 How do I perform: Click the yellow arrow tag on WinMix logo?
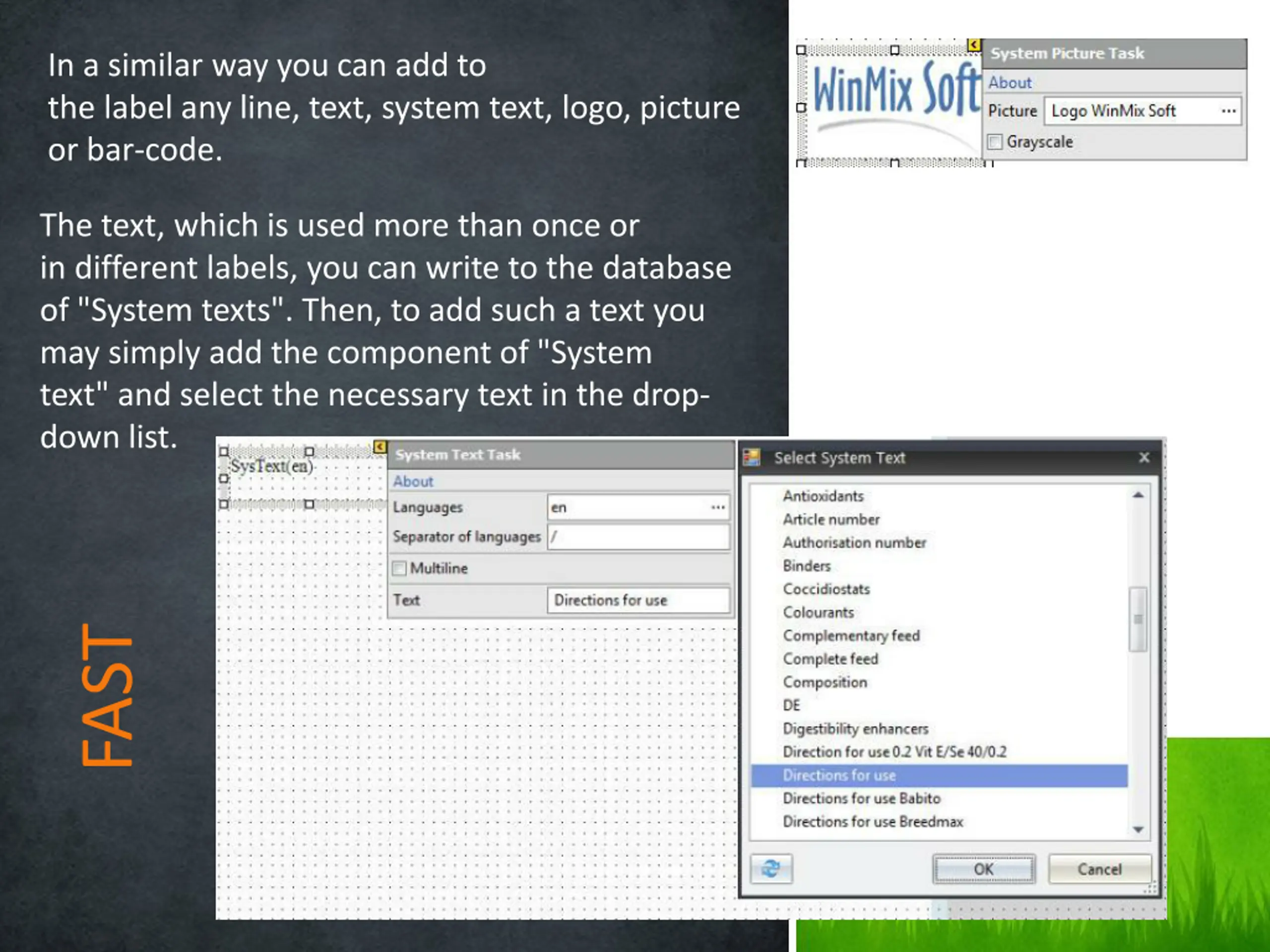(x=974, y=45)
